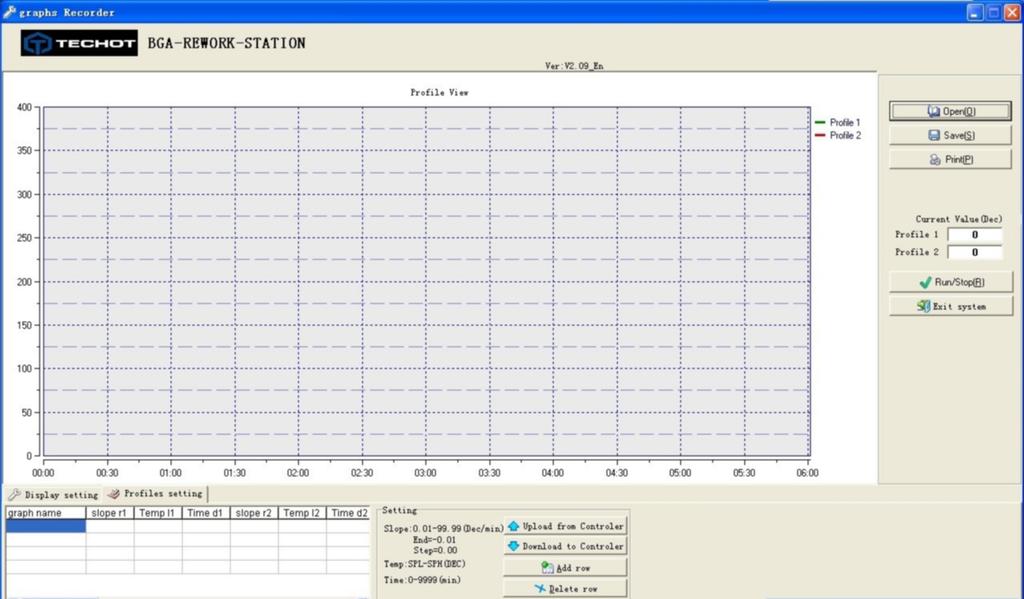Image resolution: width=1024 pixels, height=599 pixels.
Task: Click the Profile 2 current value field
Action: coord(974,252)
